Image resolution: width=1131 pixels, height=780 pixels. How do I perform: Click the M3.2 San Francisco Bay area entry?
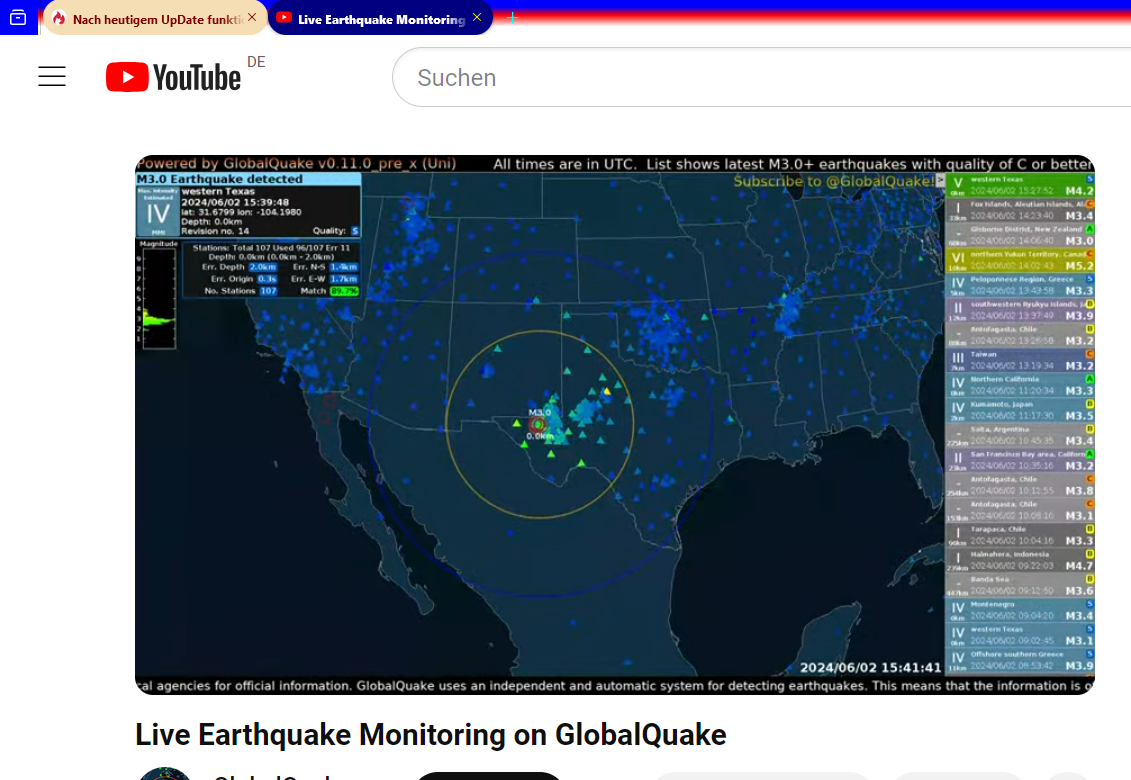1020,460
